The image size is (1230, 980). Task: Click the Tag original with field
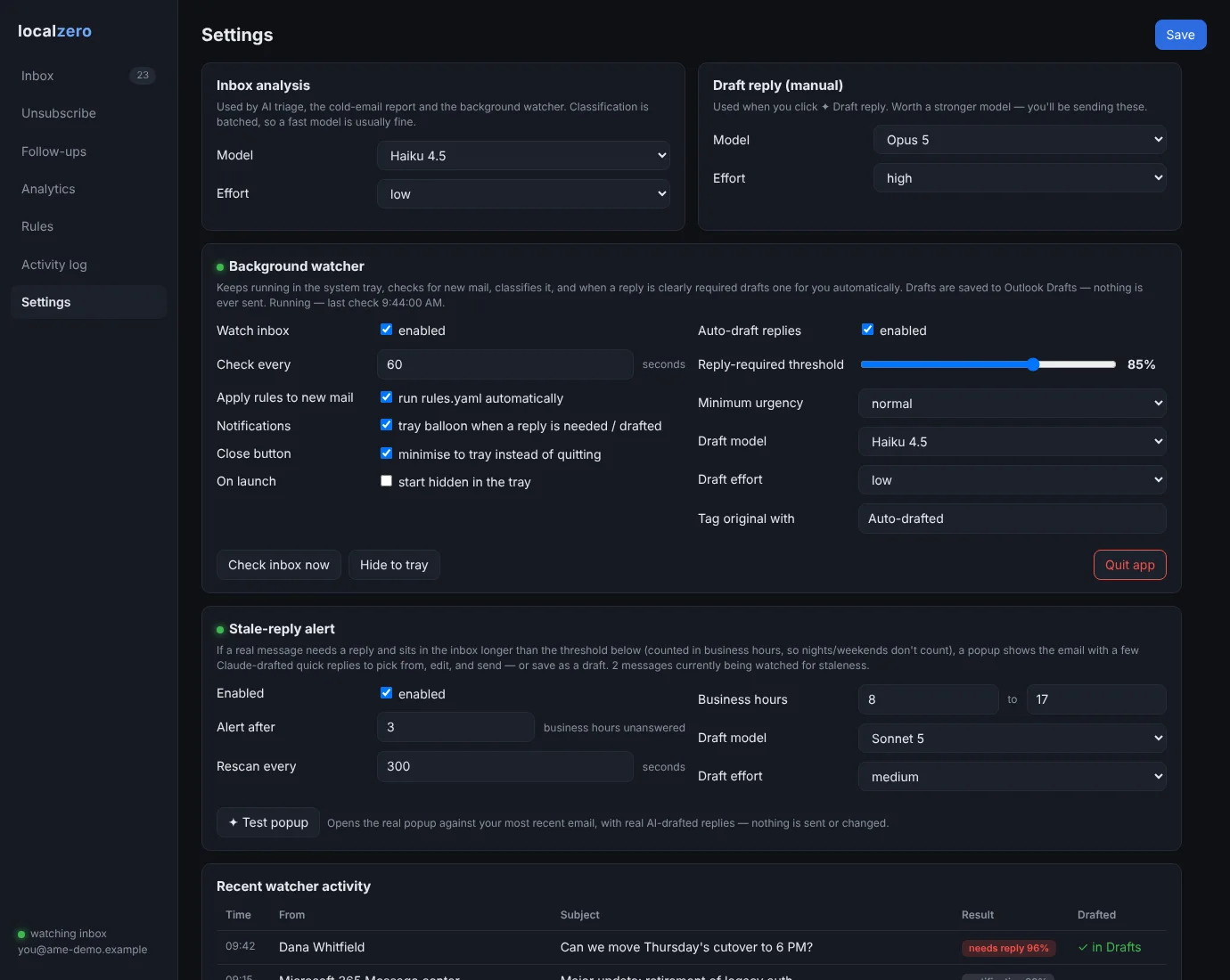(x=1013, y=519)
